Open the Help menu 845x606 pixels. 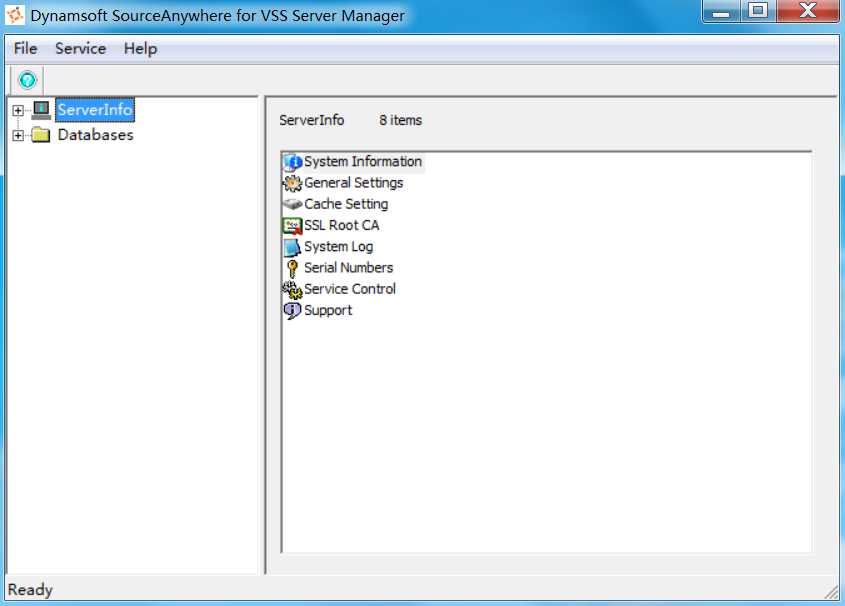point(141,48)
